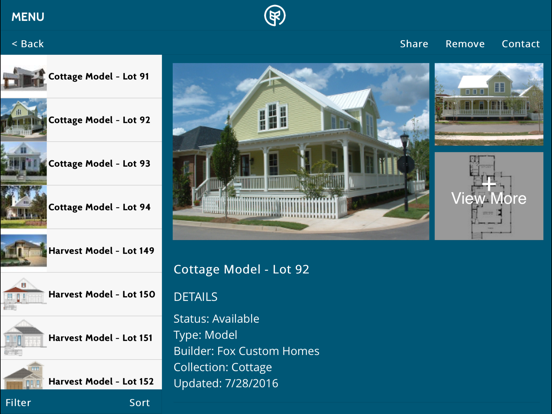Select the Cottage Model - Lot 93 listing

[x=81, y=164]
